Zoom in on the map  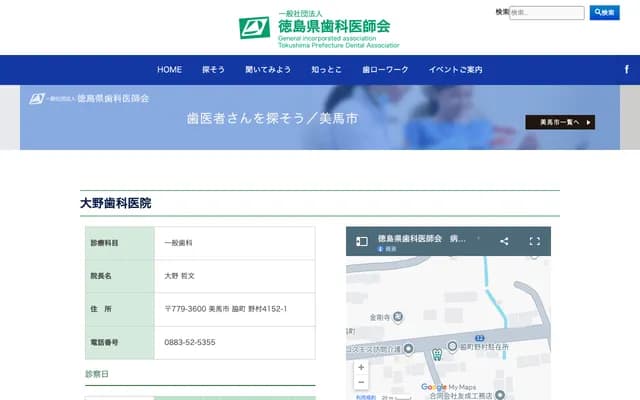[361, 367]
